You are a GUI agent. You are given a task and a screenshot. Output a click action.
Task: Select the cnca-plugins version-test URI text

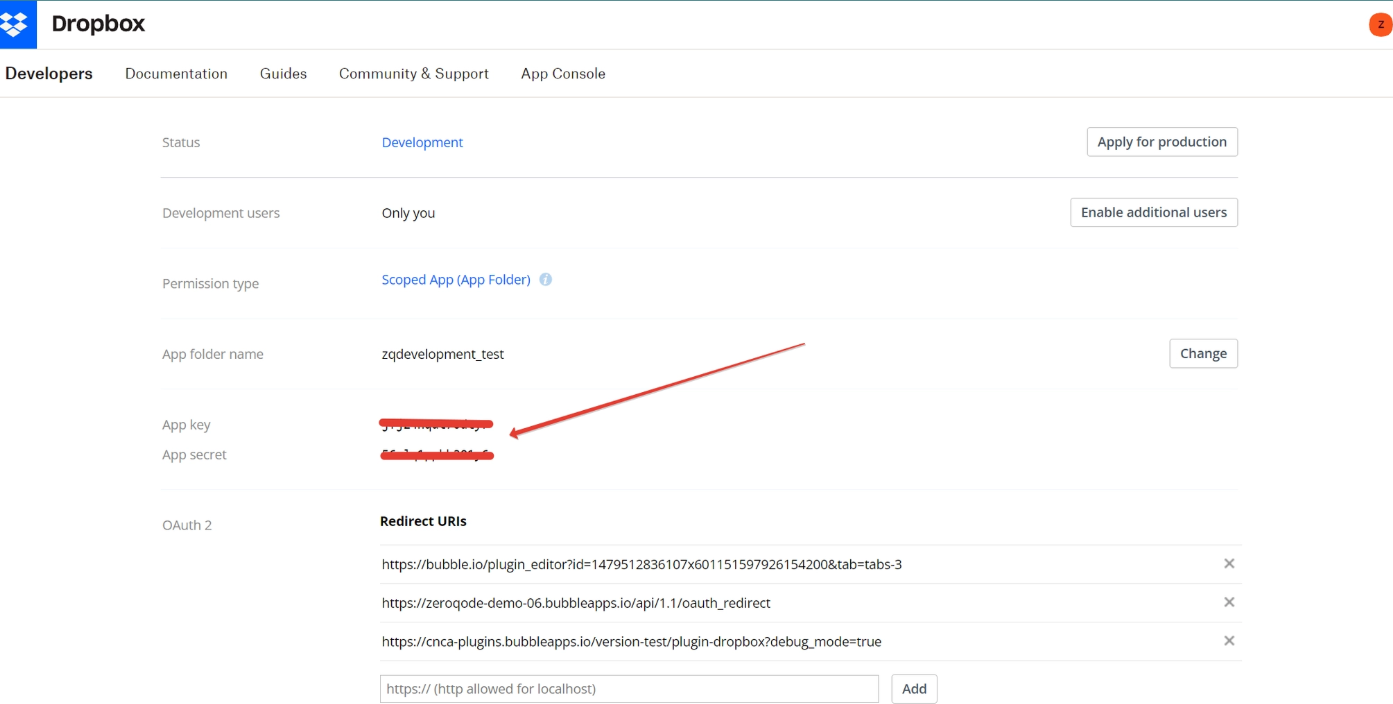[631, 642]
